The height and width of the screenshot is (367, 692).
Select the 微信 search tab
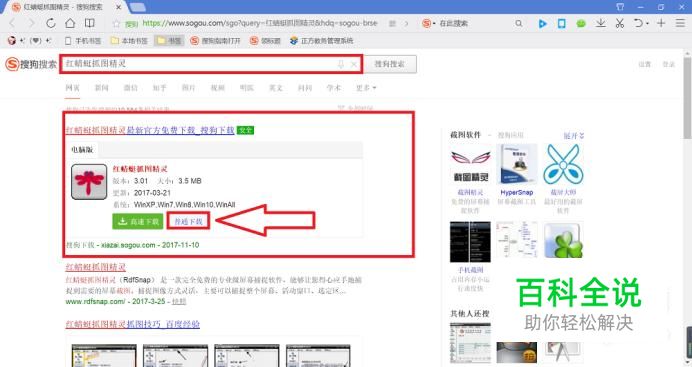pyautogui.click(x=131, y=88)
